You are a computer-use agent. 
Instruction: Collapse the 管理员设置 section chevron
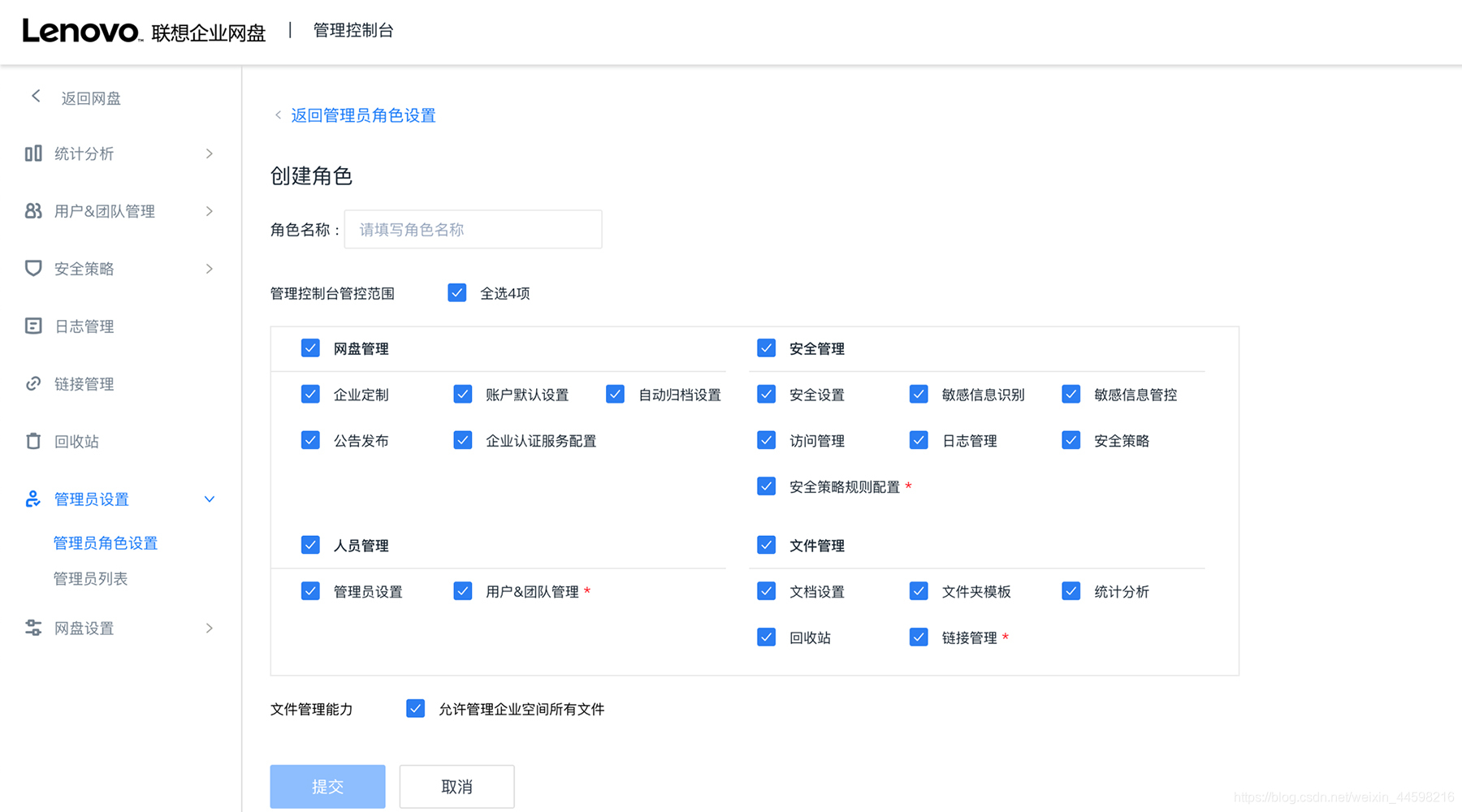pos(210,499)
